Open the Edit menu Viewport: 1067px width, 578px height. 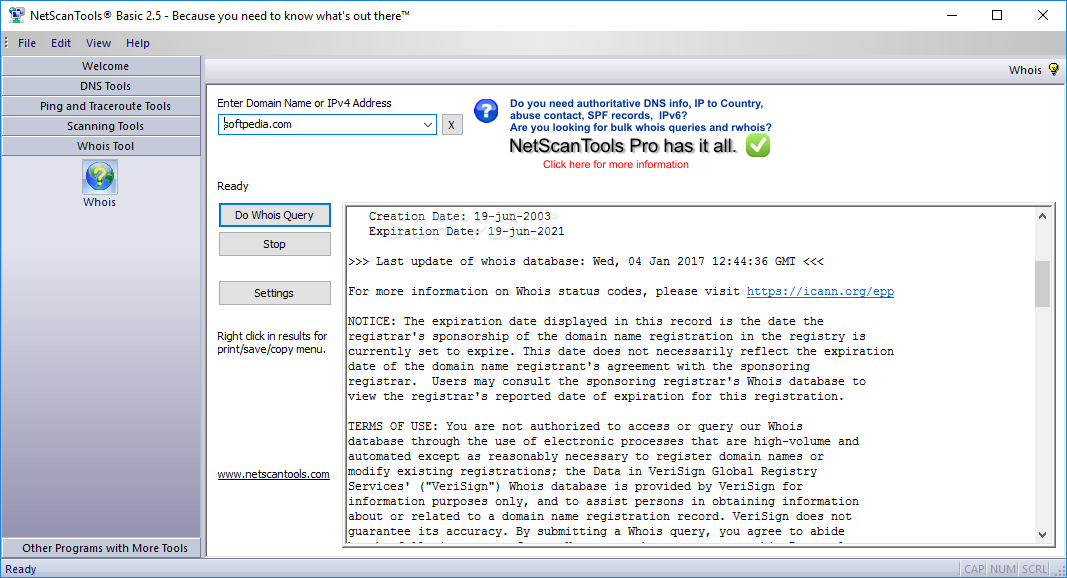(x=61, y=43)
